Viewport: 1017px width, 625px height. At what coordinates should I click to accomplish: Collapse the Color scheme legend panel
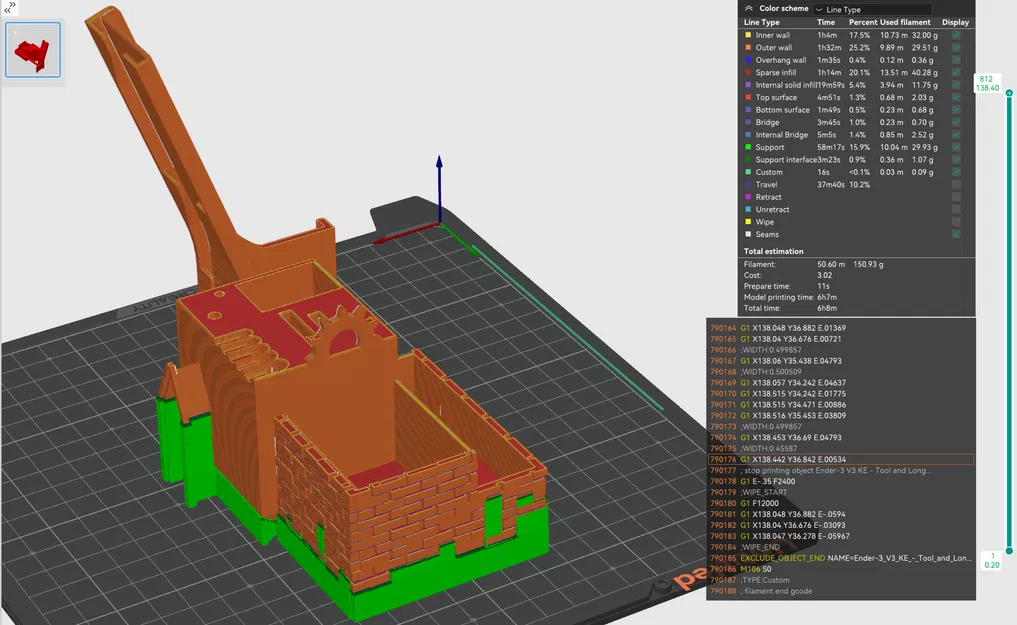click(x=748, y=8)
